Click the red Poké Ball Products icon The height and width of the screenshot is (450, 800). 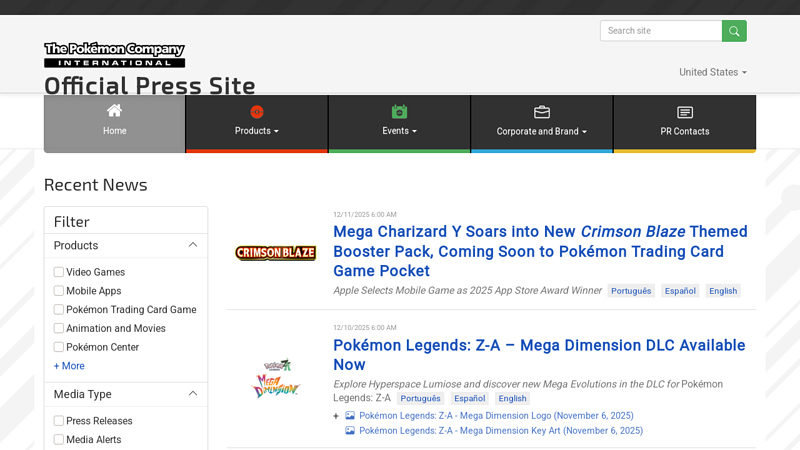point(257,112)
